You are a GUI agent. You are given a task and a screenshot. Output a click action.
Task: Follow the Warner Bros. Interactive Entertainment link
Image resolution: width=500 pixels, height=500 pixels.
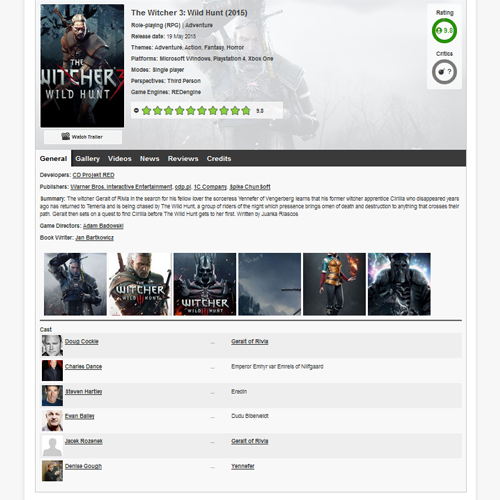click(x=121, y=187)
